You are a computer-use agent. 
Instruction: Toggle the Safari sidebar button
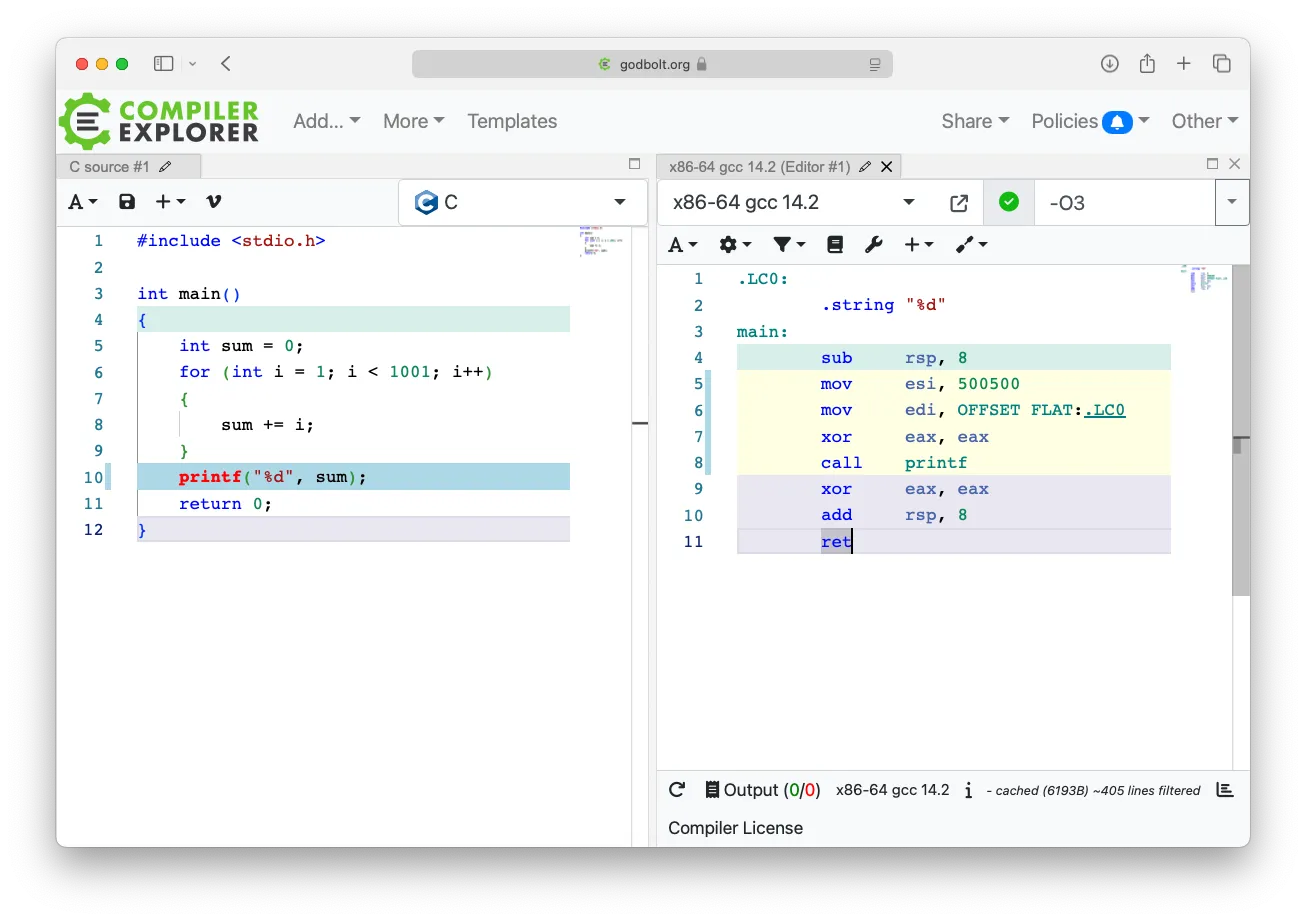(164, 64)
